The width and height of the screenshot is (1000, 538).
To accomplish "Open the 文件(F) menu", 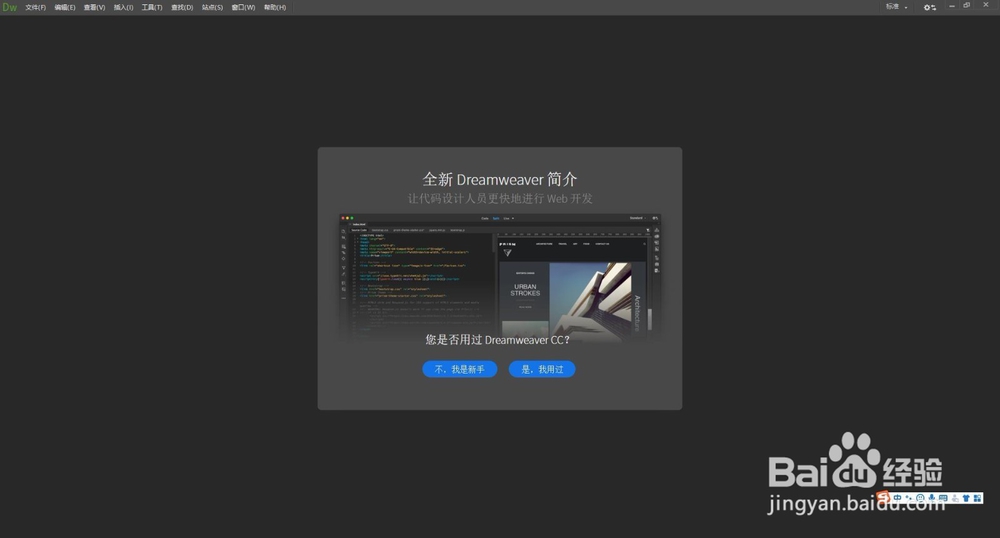I will coord(36,8).
